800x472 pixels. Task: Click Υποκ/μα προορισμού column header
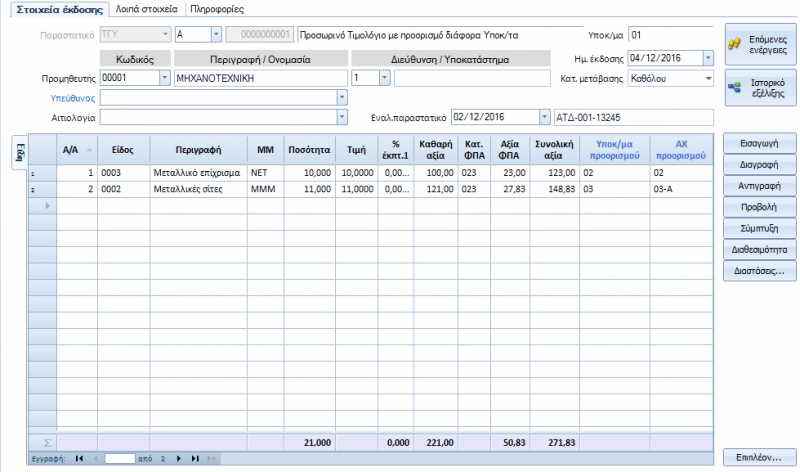point(614,150)
